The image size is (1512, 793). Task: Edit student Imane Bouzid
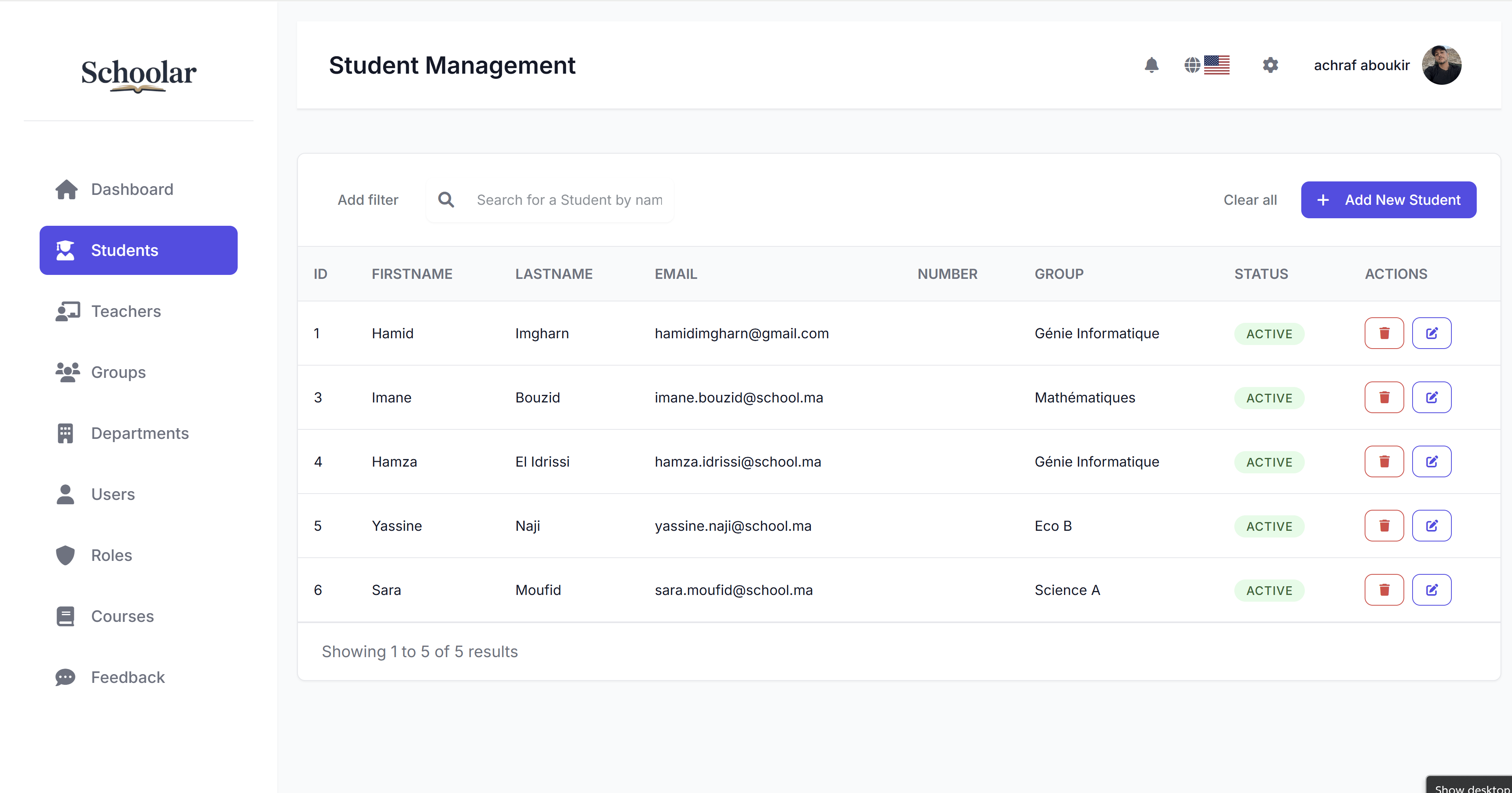click(1432, 397)
